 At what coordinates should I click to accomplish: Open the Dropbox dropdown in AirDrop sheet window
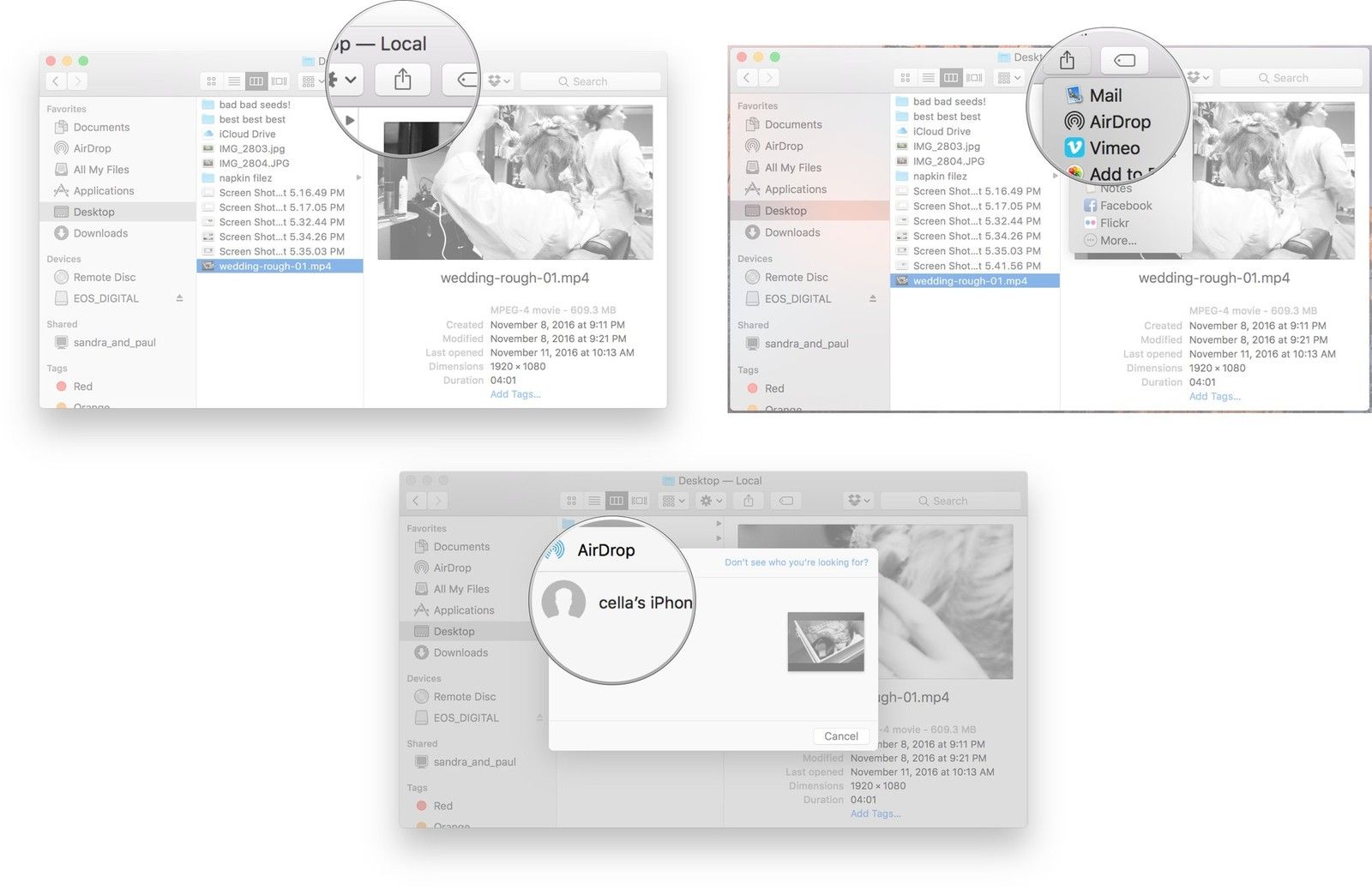tap(858, 501)
